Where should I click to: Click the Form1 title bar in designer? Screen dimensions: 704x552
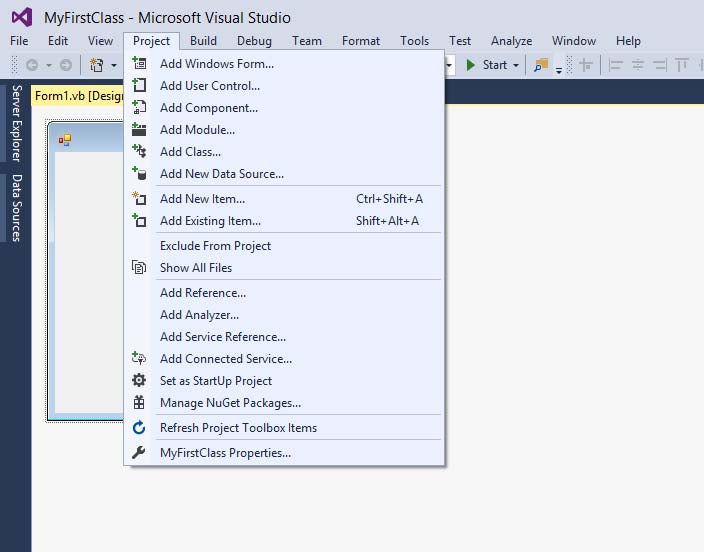click(x=90, y=140)
